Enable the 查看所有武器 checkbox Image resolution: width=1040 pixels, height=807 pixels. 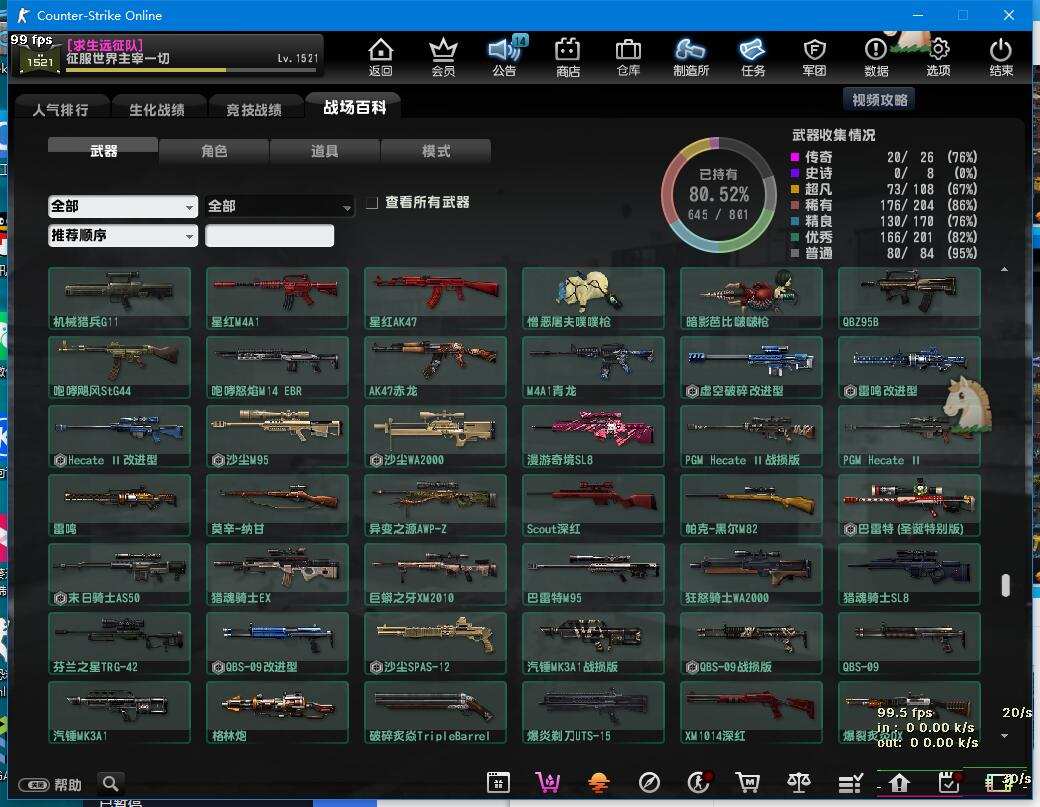[x=372, y=202]
